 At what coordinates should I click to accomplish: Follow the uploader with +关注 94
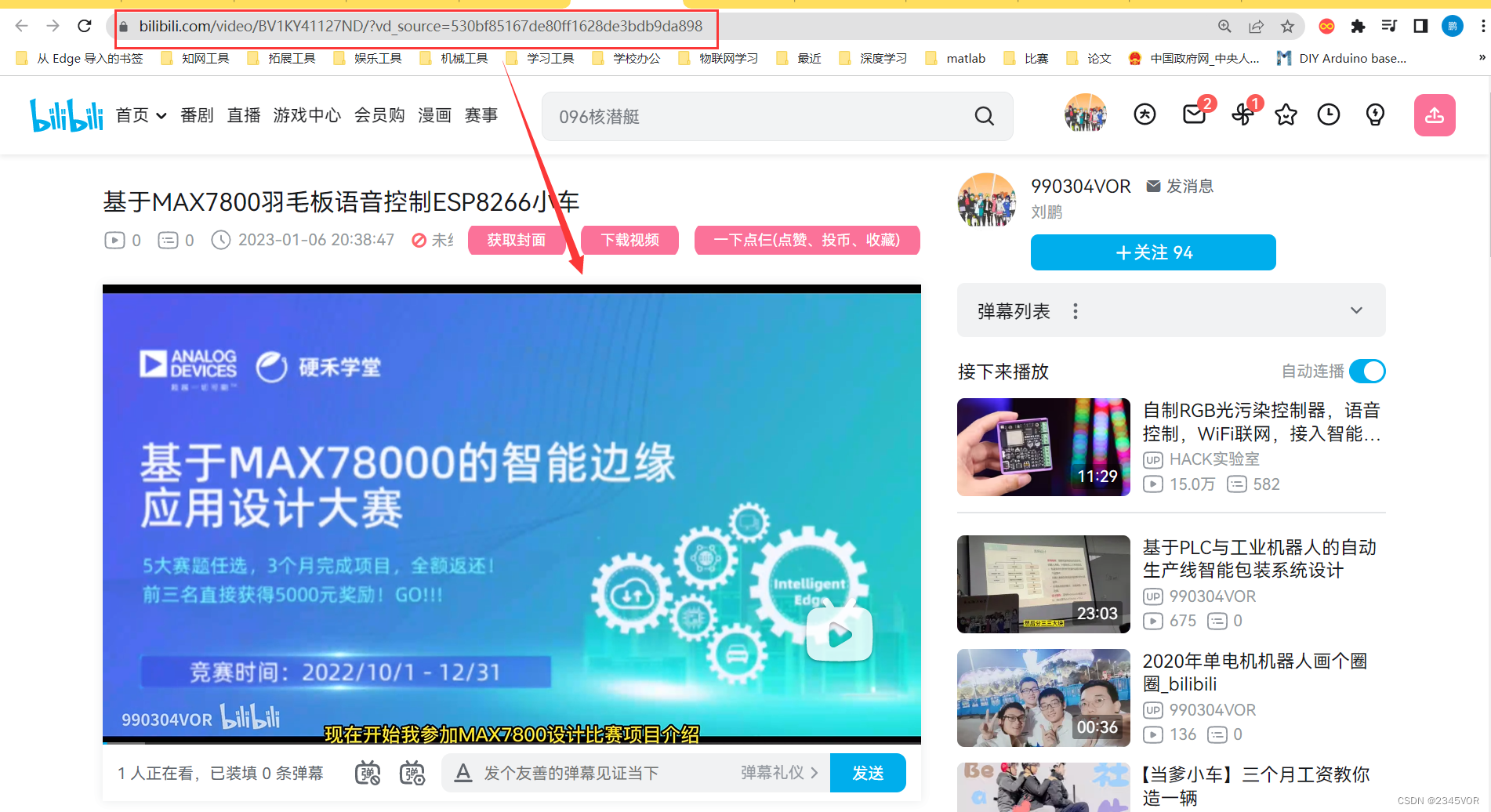[x=1153, y=252]
